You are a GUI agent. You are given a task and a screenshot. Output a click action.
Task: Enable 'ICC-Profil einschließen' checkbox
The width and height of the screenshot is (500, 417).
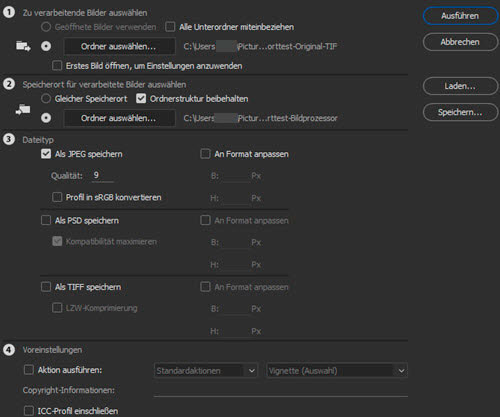(x=29, y=411)
